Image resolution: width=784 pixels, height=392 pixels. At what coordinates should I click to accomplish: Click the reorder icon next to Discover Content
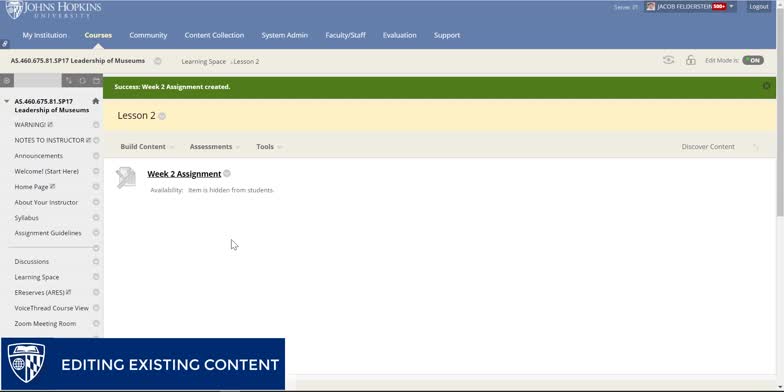[756, 147]
